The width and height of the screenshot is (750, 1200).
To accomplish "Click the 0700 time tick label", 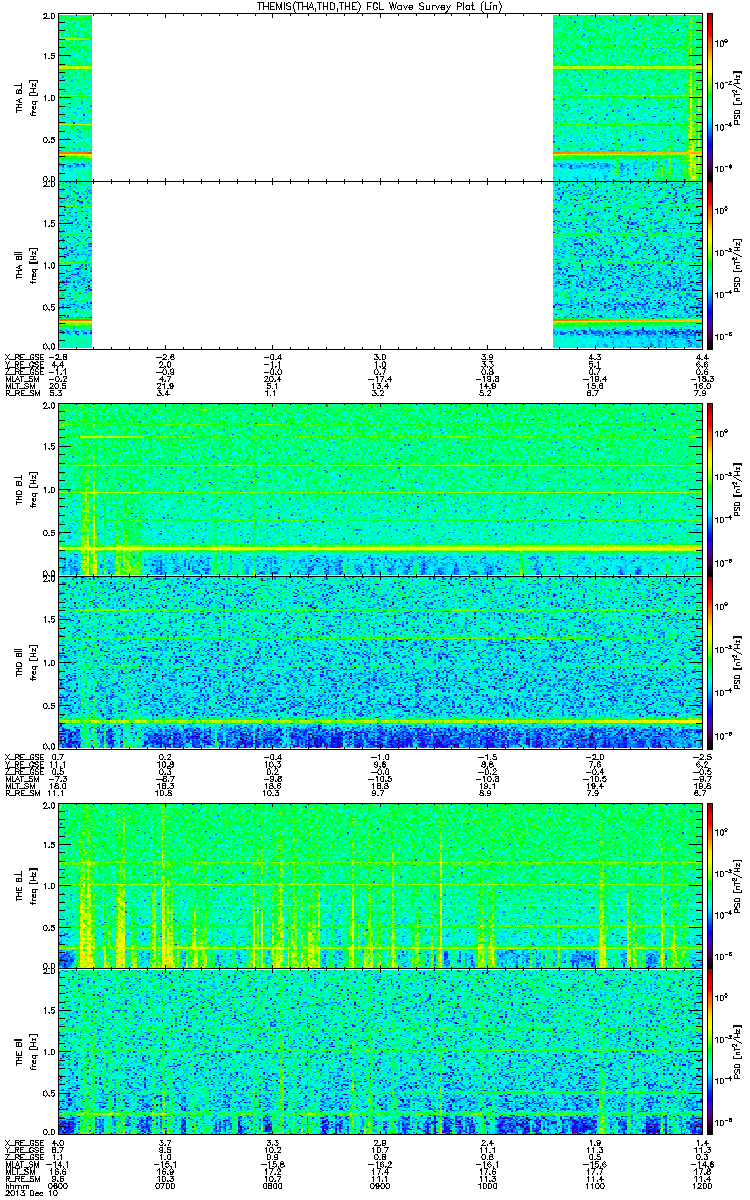I will click(167, 1184).
